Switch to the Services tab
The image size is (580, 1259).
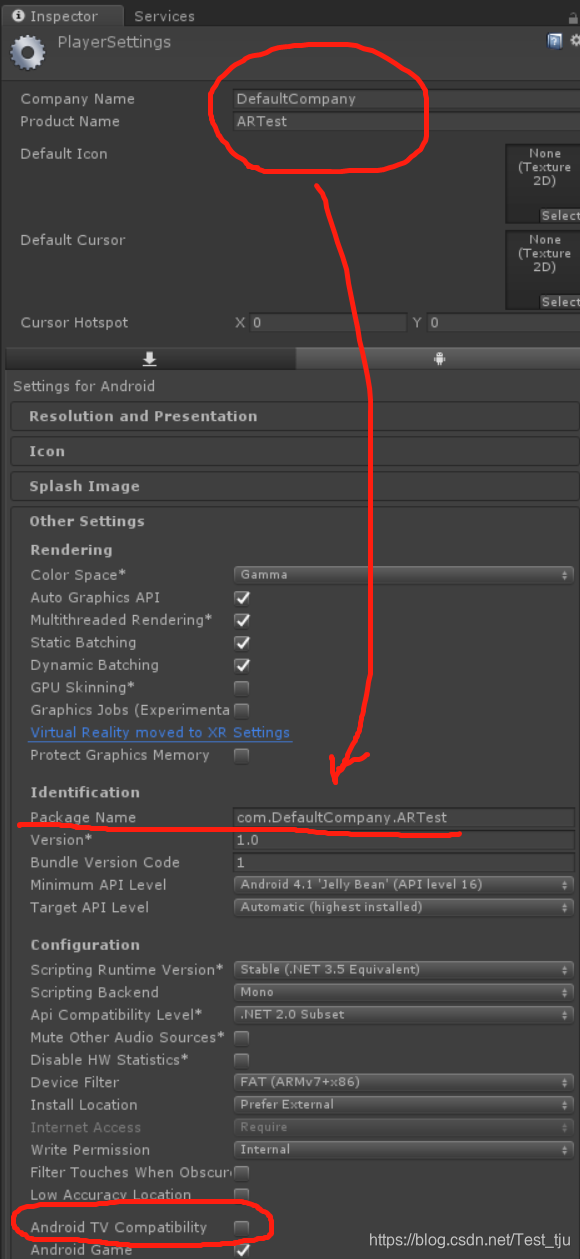164,16
